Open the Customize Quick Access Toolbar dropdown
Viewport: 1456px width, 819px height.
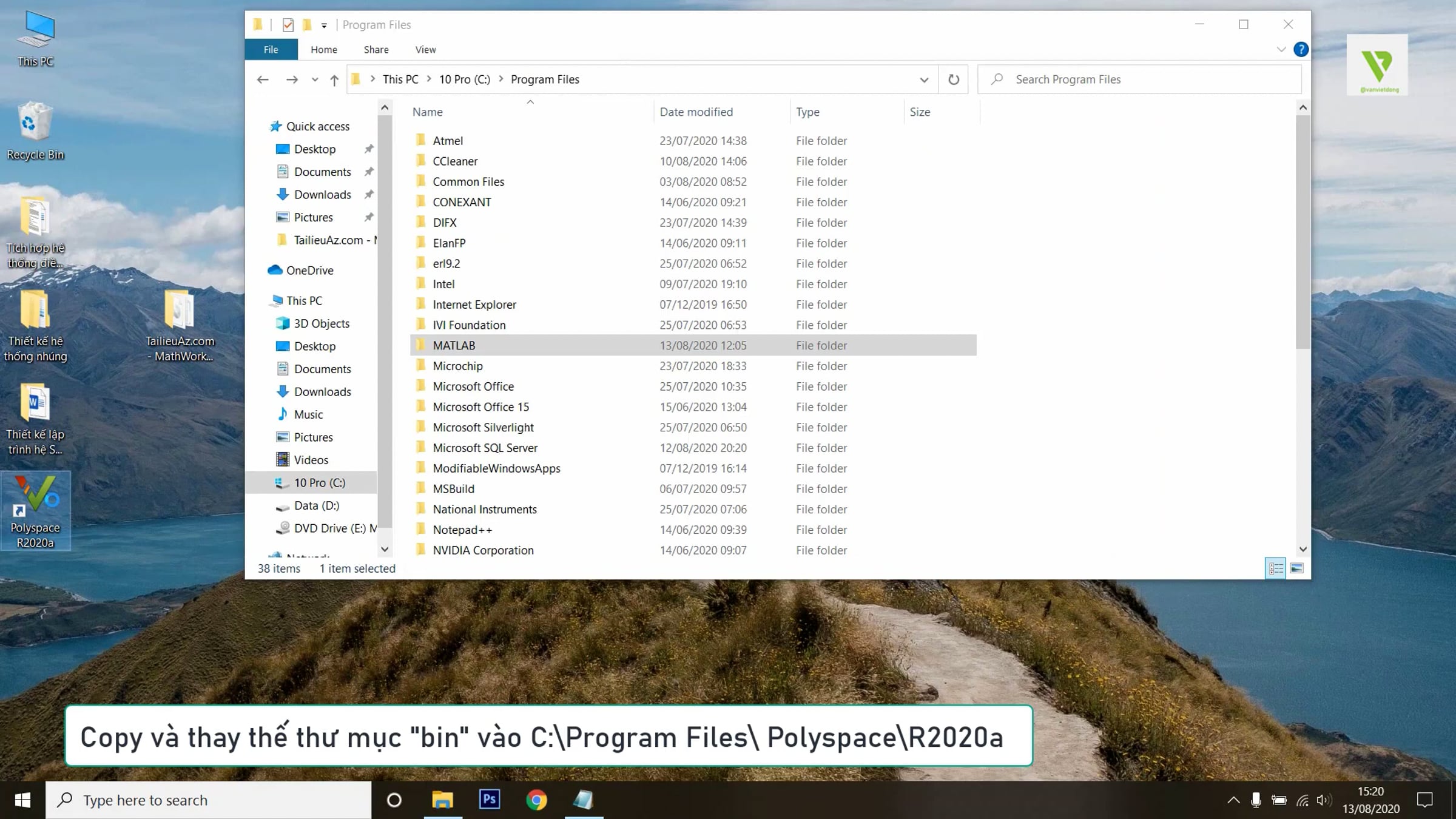(325, 25)
